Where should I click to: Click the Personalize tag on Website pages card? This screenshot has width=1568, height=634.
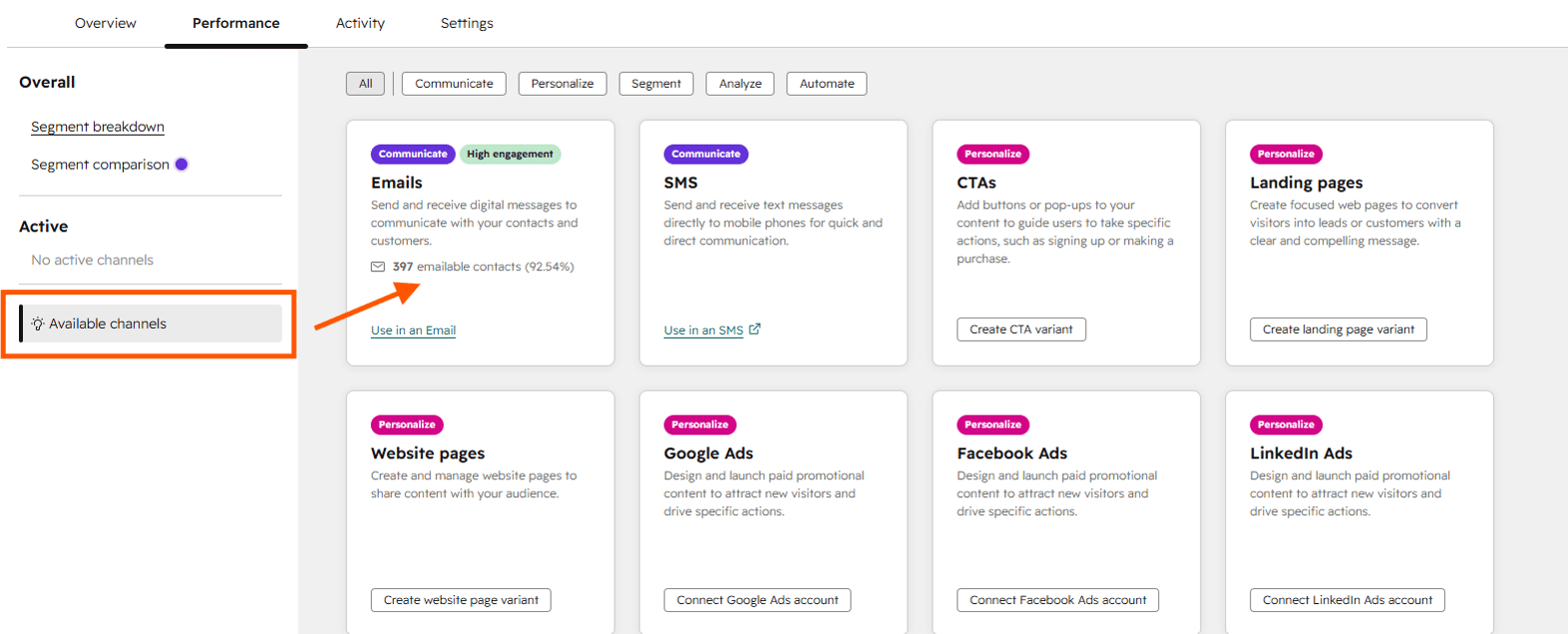[407, 425]
